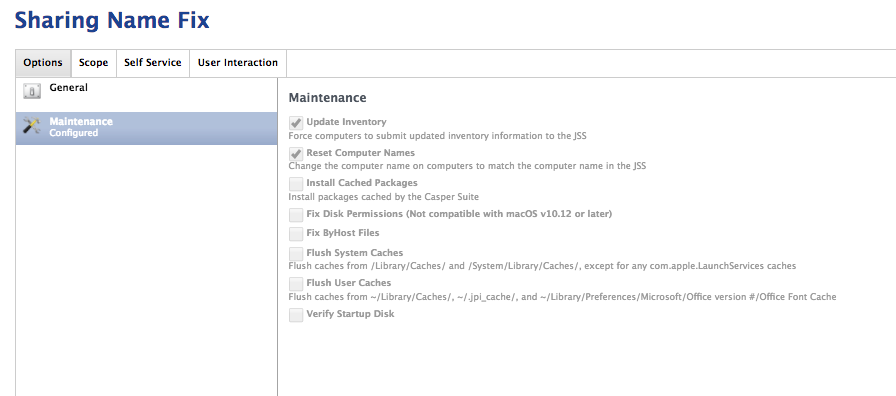Switch to the Self Service tab
Screen dimensions: 896x396
coord(153,63)
